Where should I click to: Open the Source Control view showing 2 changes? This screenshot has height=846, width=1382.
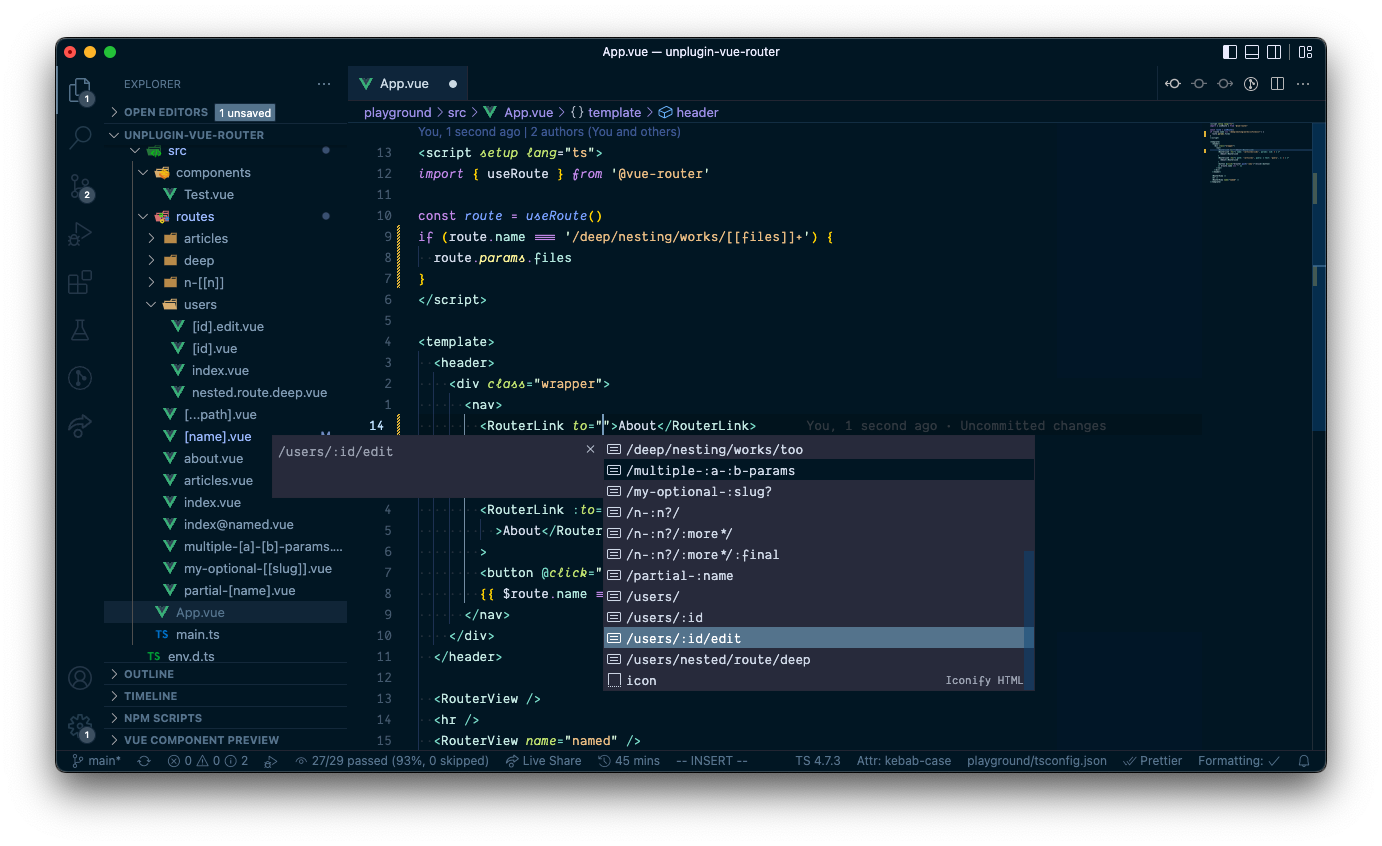tap(80, 186)
